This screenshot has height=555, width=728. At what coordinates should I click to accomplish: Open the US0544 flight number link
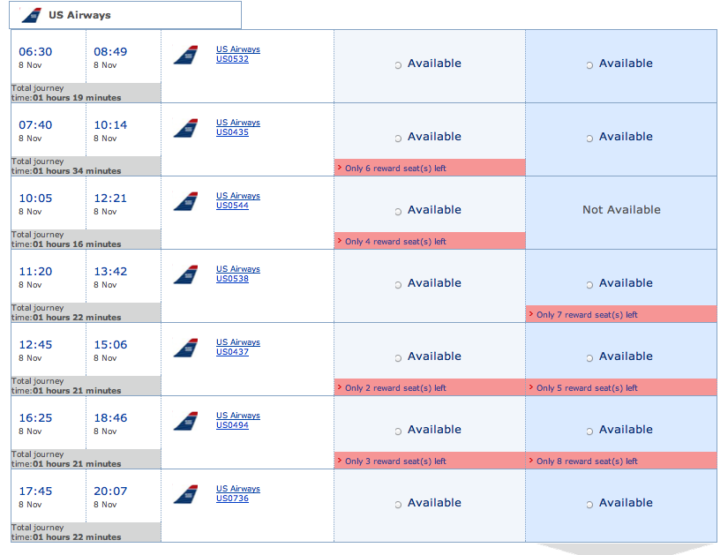(x=232, y=205)
